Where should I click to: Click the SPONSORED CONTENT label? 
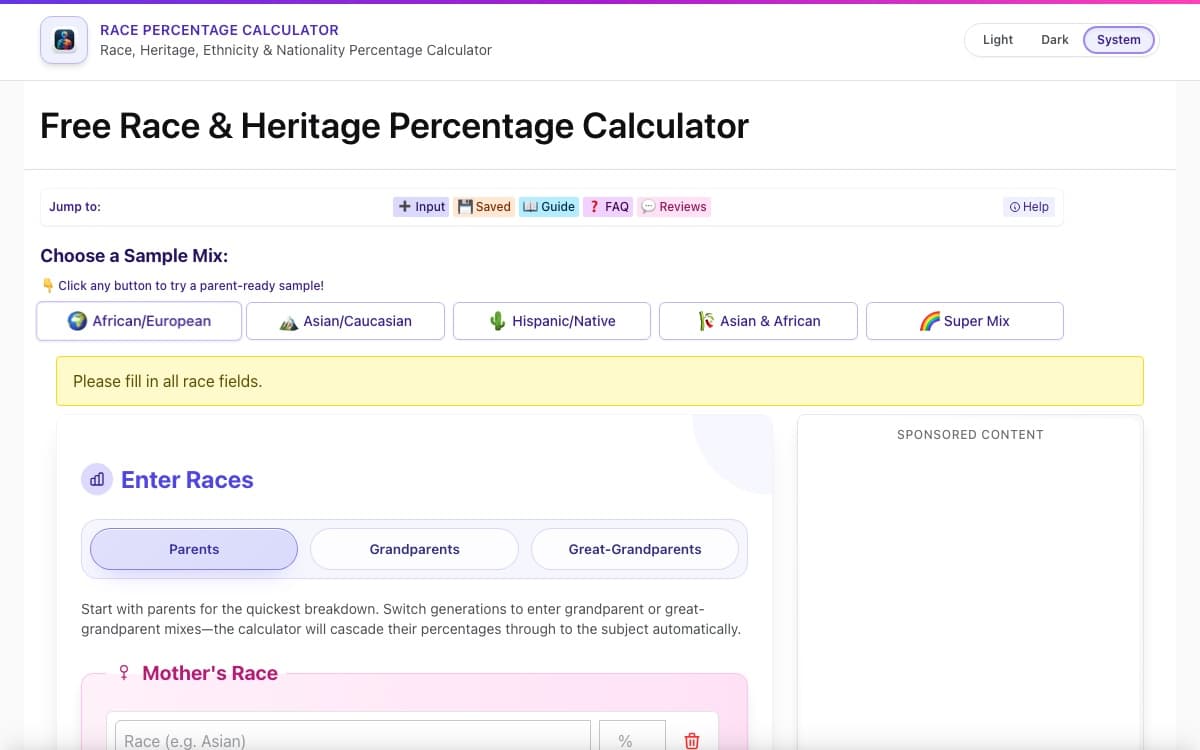click(970, 435)
